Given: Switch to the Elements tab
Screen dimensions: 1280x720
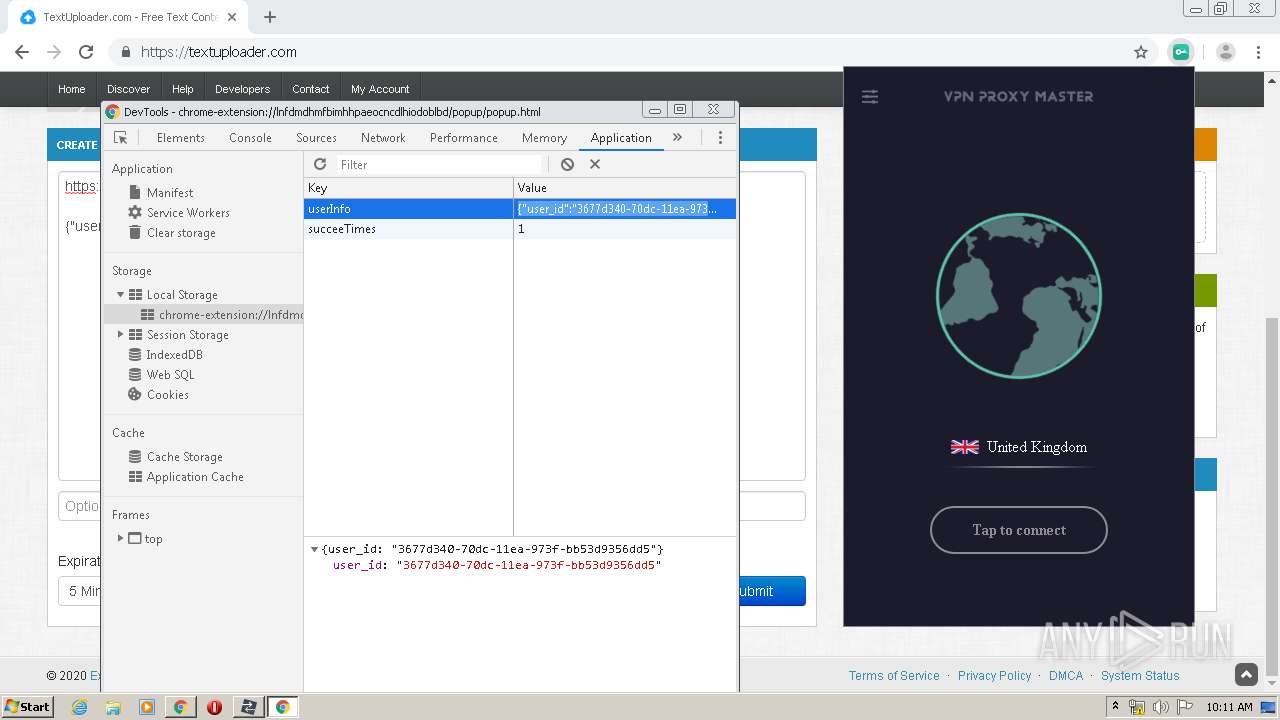Looking at the screenshot, I should 181,138.
